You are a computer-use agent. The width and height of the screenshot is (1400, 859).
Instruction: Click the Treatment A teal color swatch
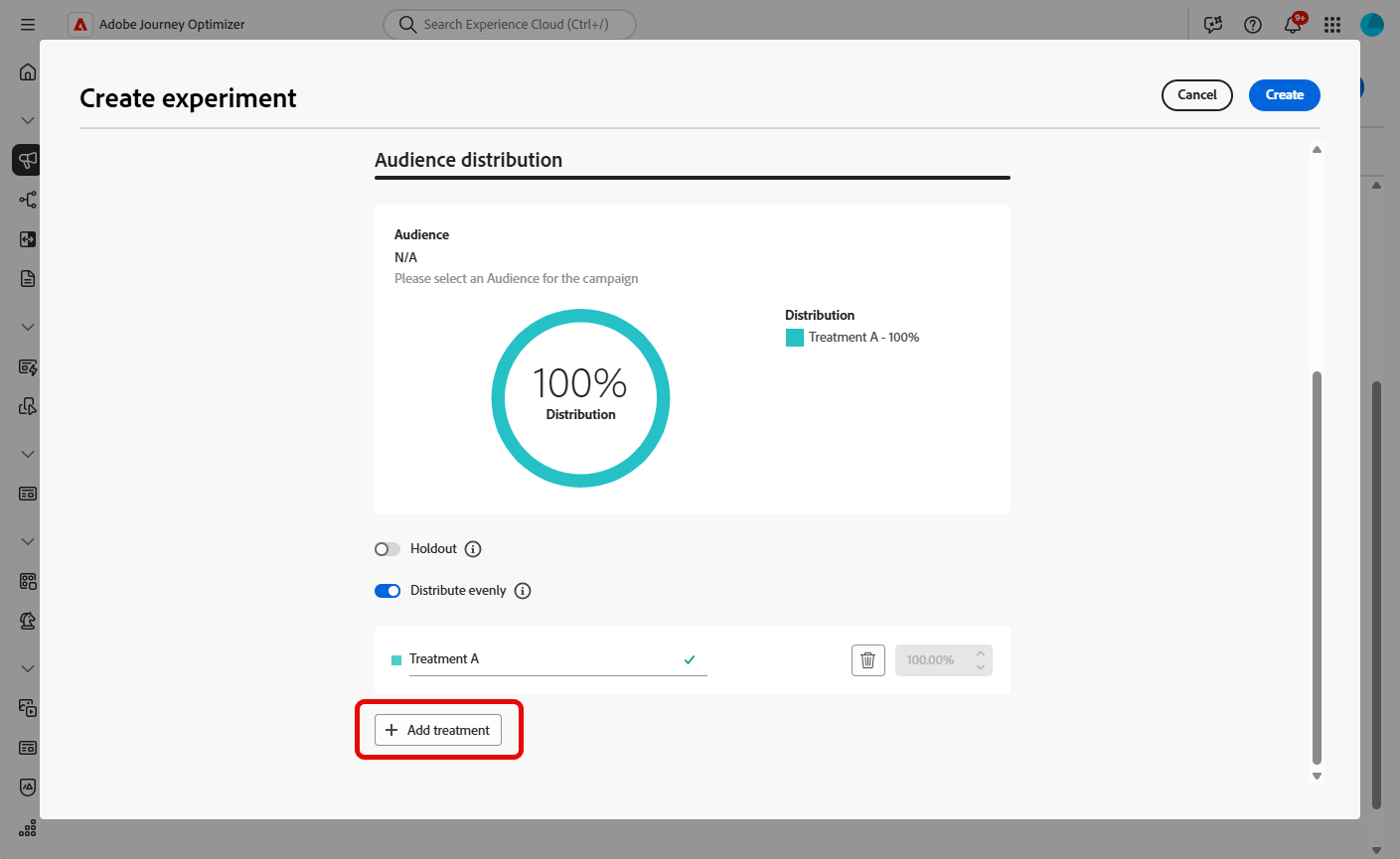pos(396,660)
